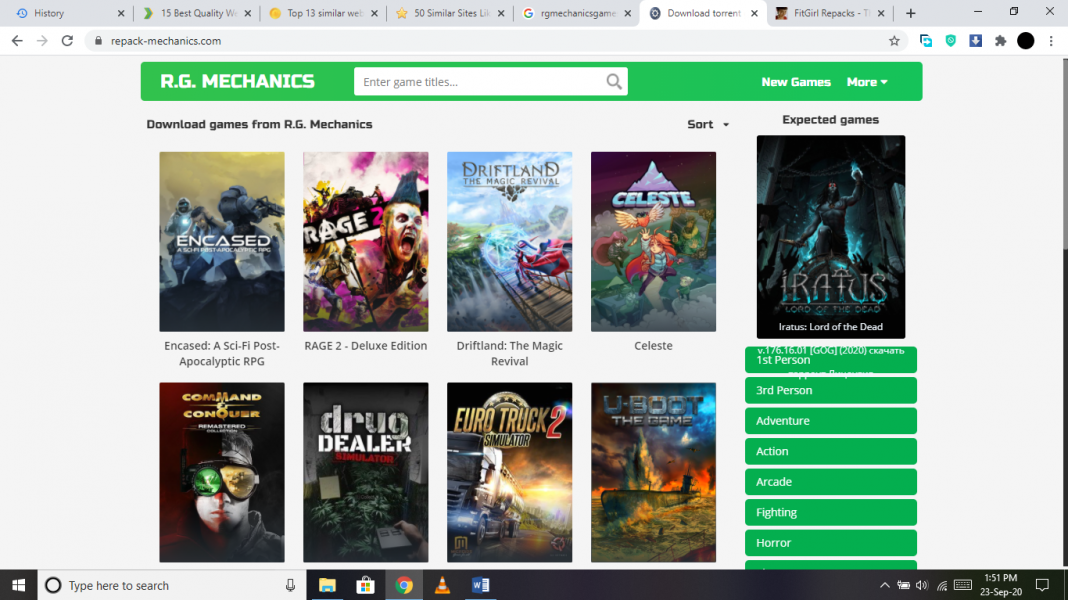Reload the repack-mechanics page
Screen dimensions: 1068x600
coord(66,42)
